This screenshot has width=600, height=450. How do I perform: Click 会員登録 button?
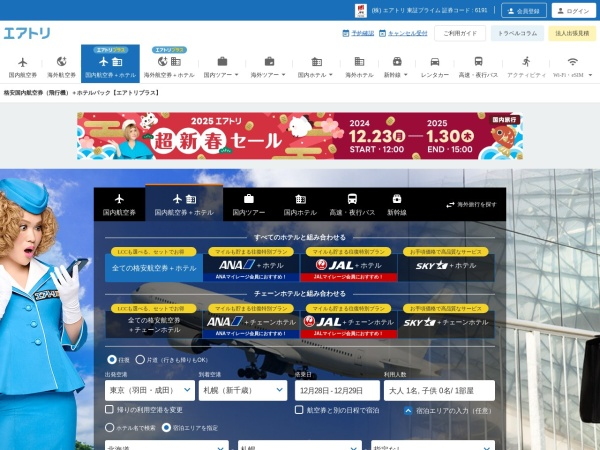coord(523,11)
